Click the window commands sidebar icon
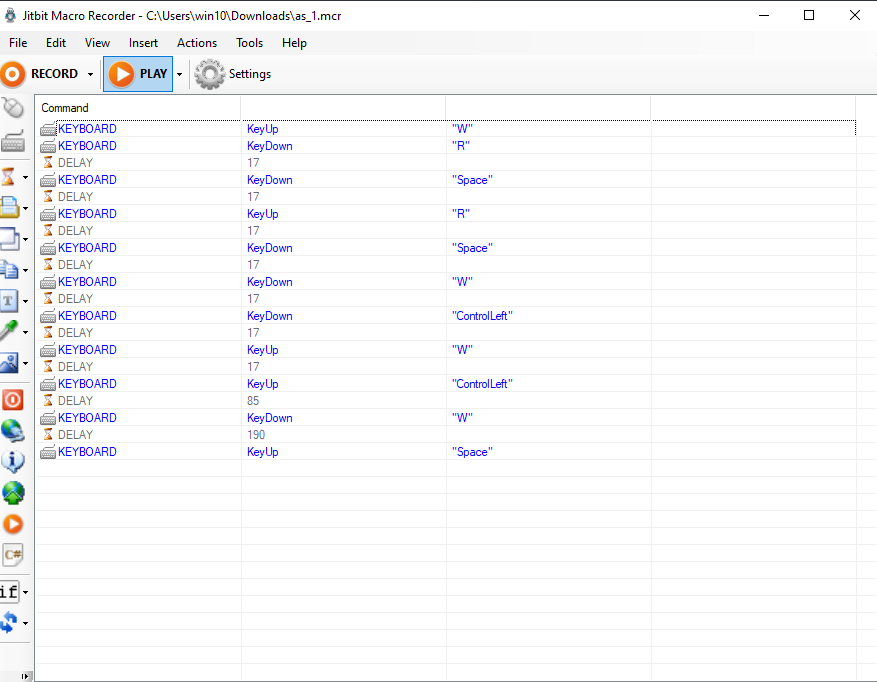Screen dimensions: 877x682 [x=10, y=239]
